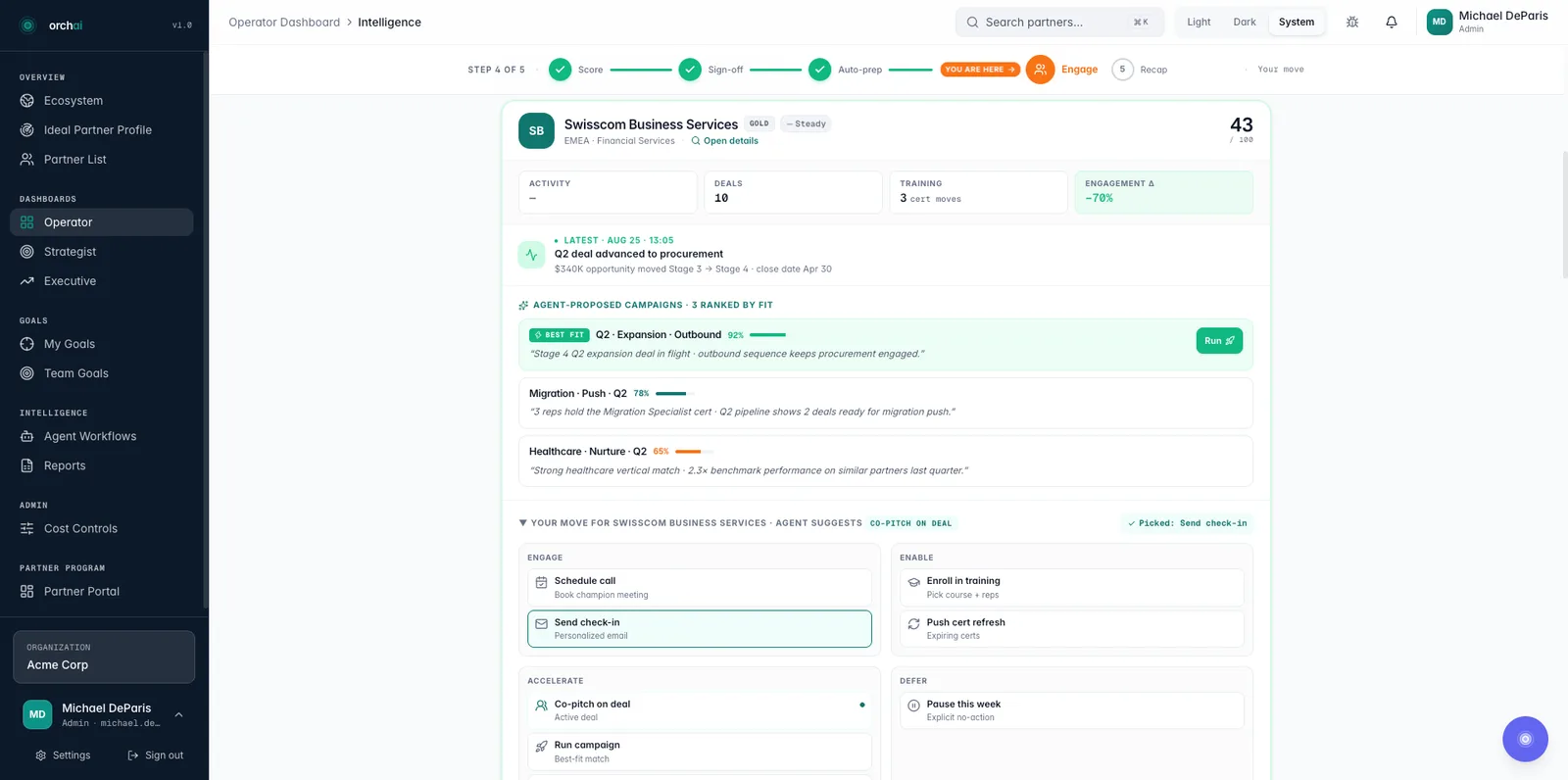Open Team Goals
This screenshot has height=780, width=1568.
[x=102, y=373]
